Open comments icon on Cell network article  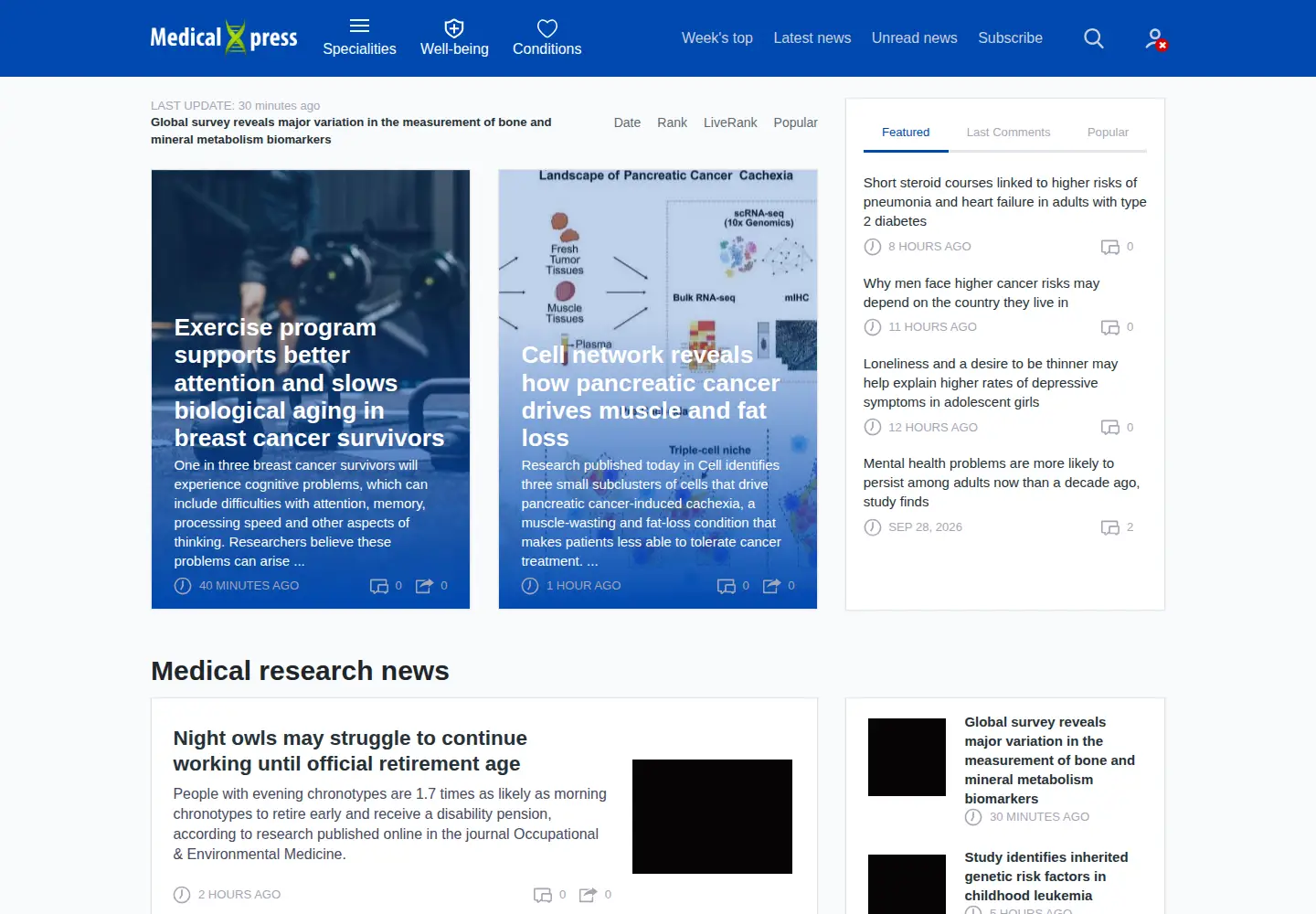point(727,586)
